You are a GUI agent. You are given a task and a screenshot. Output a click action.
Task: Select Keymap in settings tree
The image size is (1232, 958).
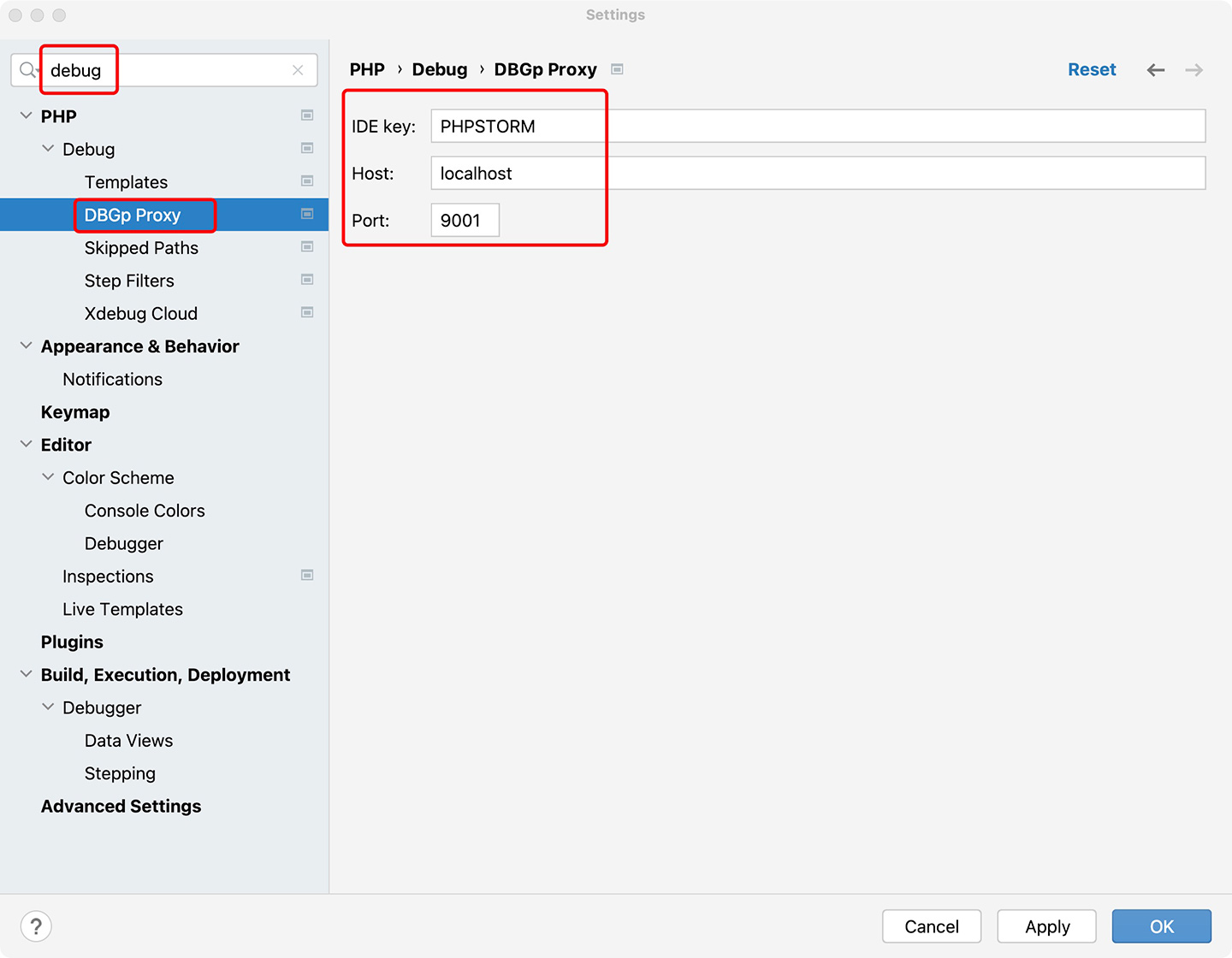click(x=75, y=412)
